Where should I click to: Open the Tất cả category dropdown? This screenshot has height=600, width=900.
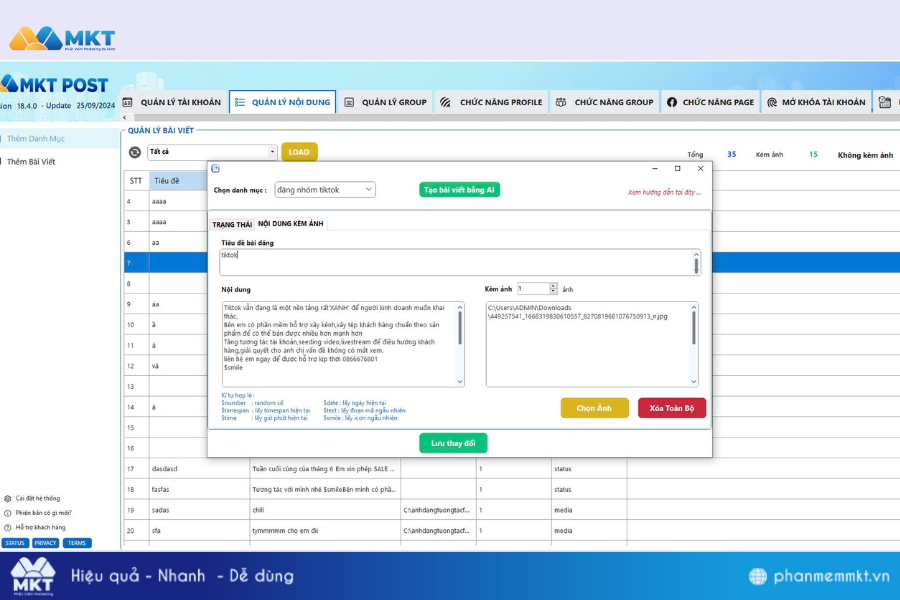point(212,152)
